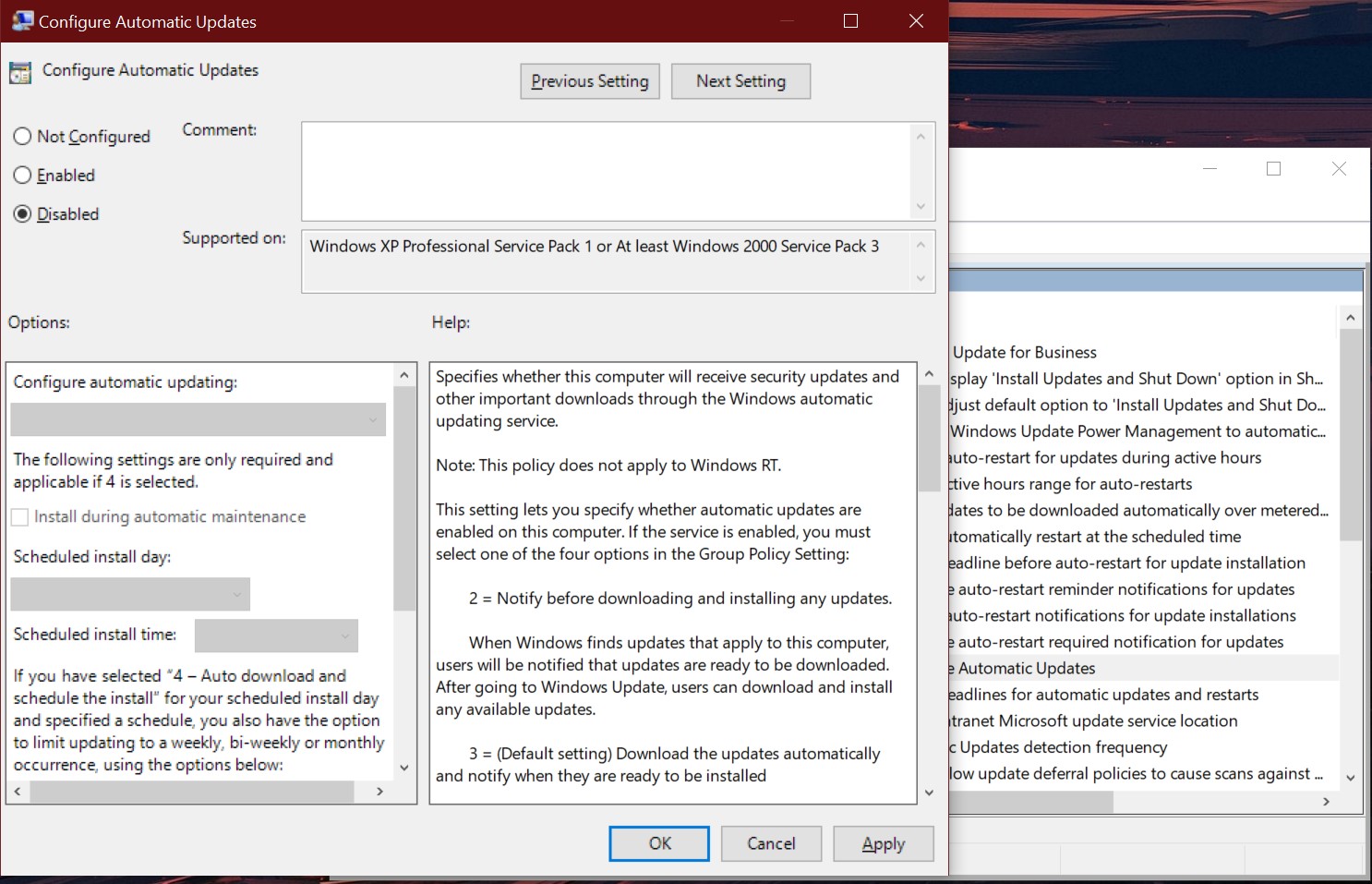Close the Configure Automatic Updates dialog
The image size is (1372, 884).
coord(916,21)
